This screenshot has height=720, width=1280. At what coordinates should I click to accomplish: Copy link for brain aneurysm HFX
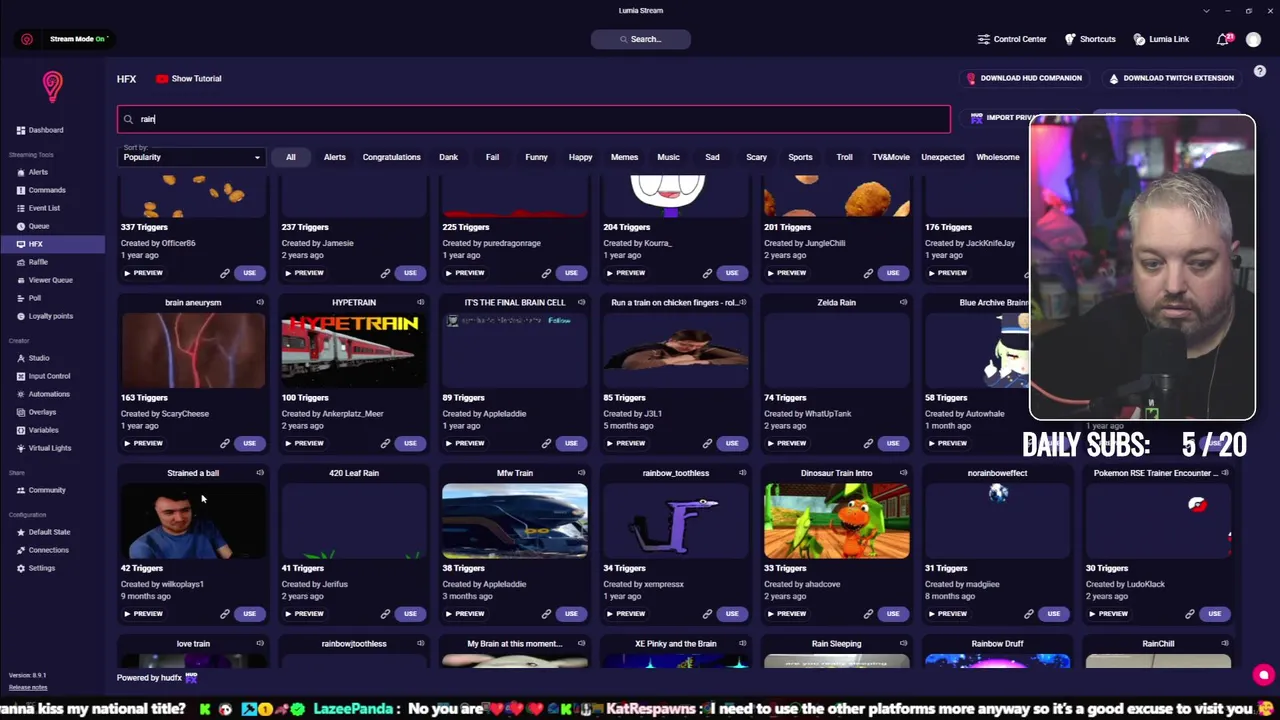[x=225, y=443]
